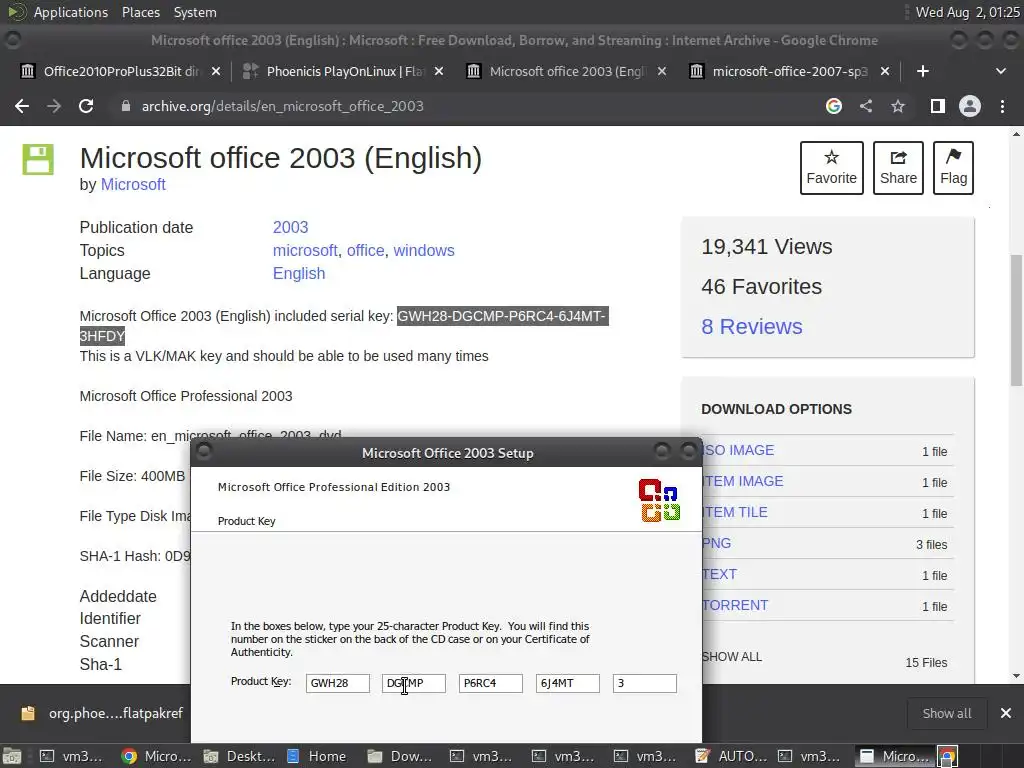Viewport: 1024px width, 768px height.
Task: Switch to Home taskbar window
Action: (x=317, y=756)
